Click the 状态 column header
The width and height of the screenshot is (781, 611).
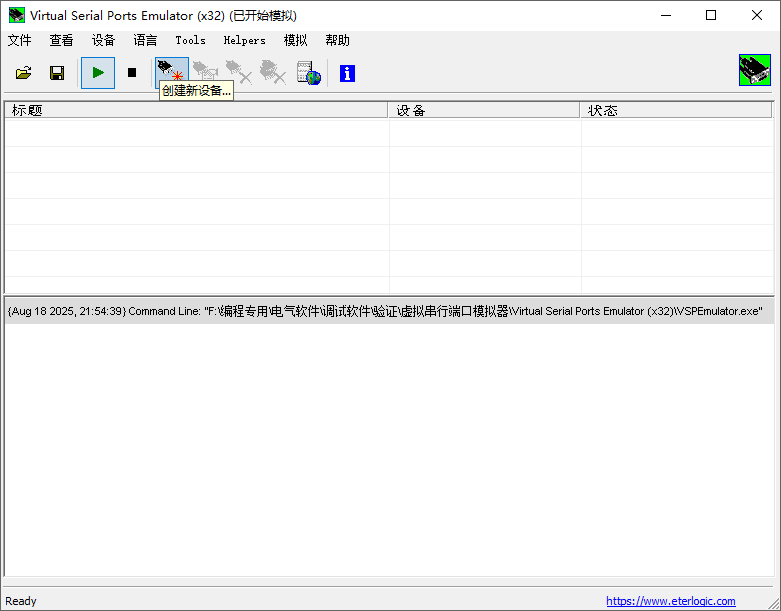coord(676,110)
